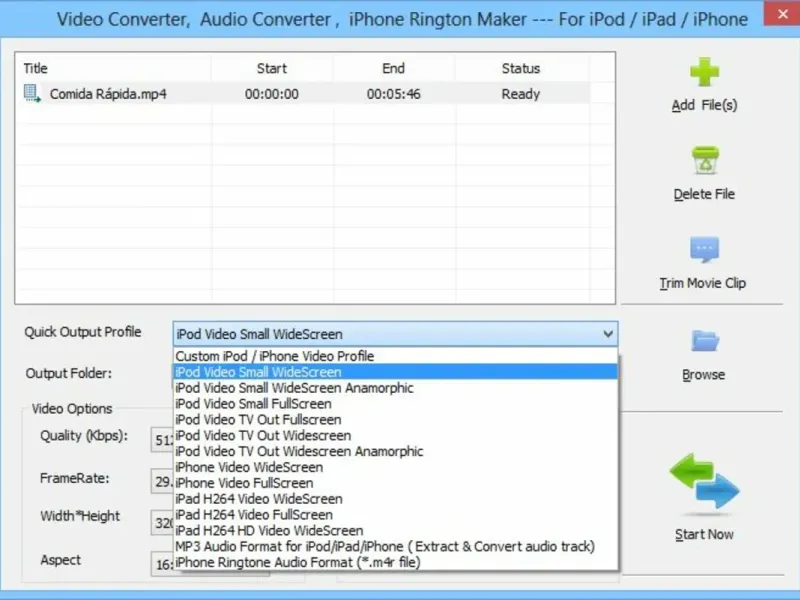The height and width of the screenshot is (600, 800).
Task: Pick iPod Video TV Out Fullscreen
Action: pyautogui.click(x=395, y=419)
